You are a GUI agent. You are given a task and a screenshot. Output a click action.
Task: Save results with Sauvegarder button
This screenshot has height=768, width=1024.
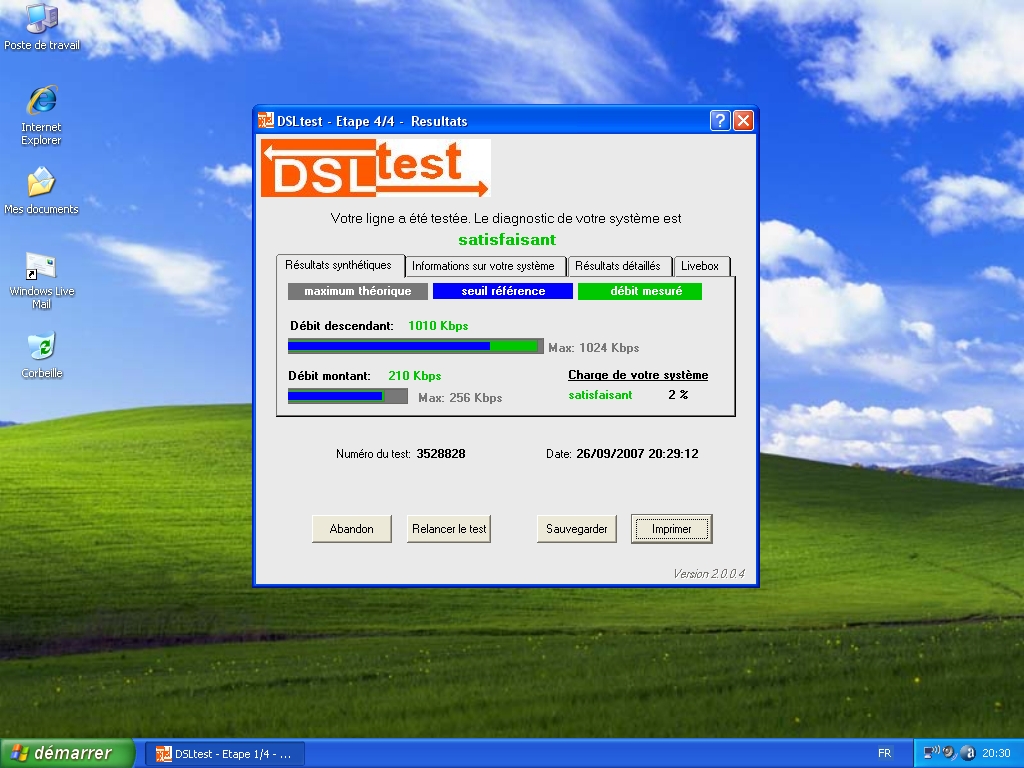577,529
